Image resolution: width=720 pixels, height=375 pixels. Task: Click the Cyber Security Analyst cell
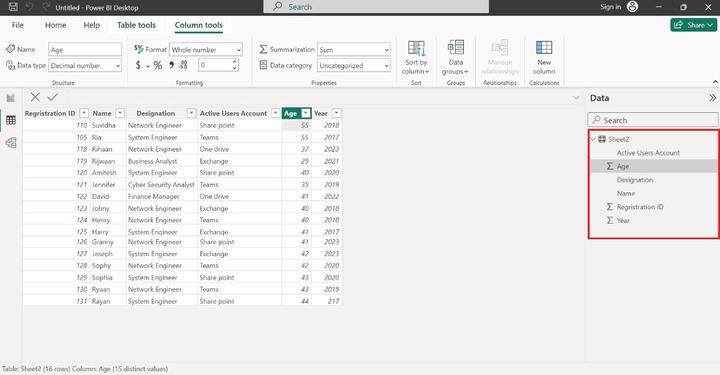[161, 185]
